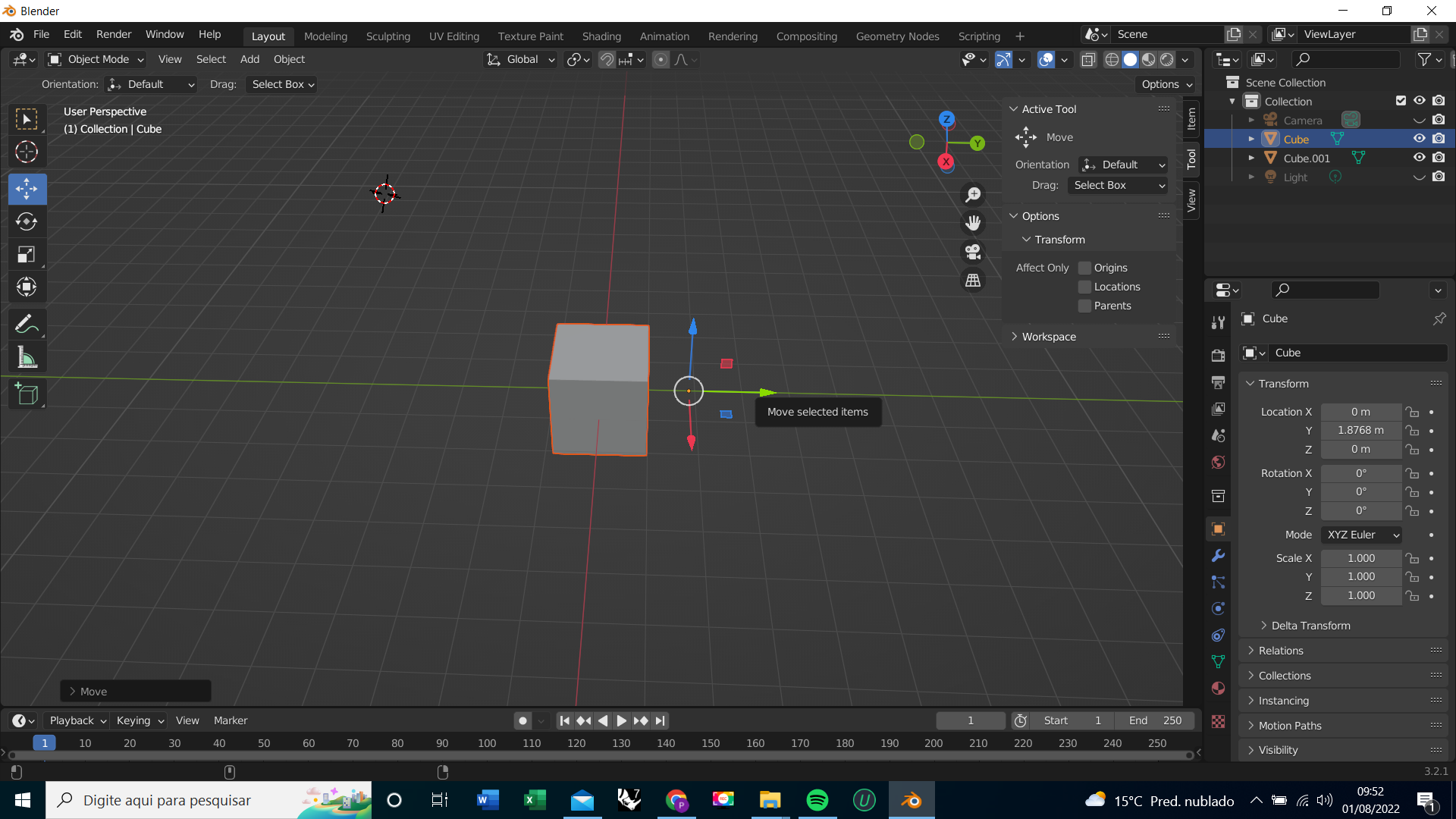
Task: Open the XYZ Euler rotation mode dropdown
Action: [x=1361, y=535]
